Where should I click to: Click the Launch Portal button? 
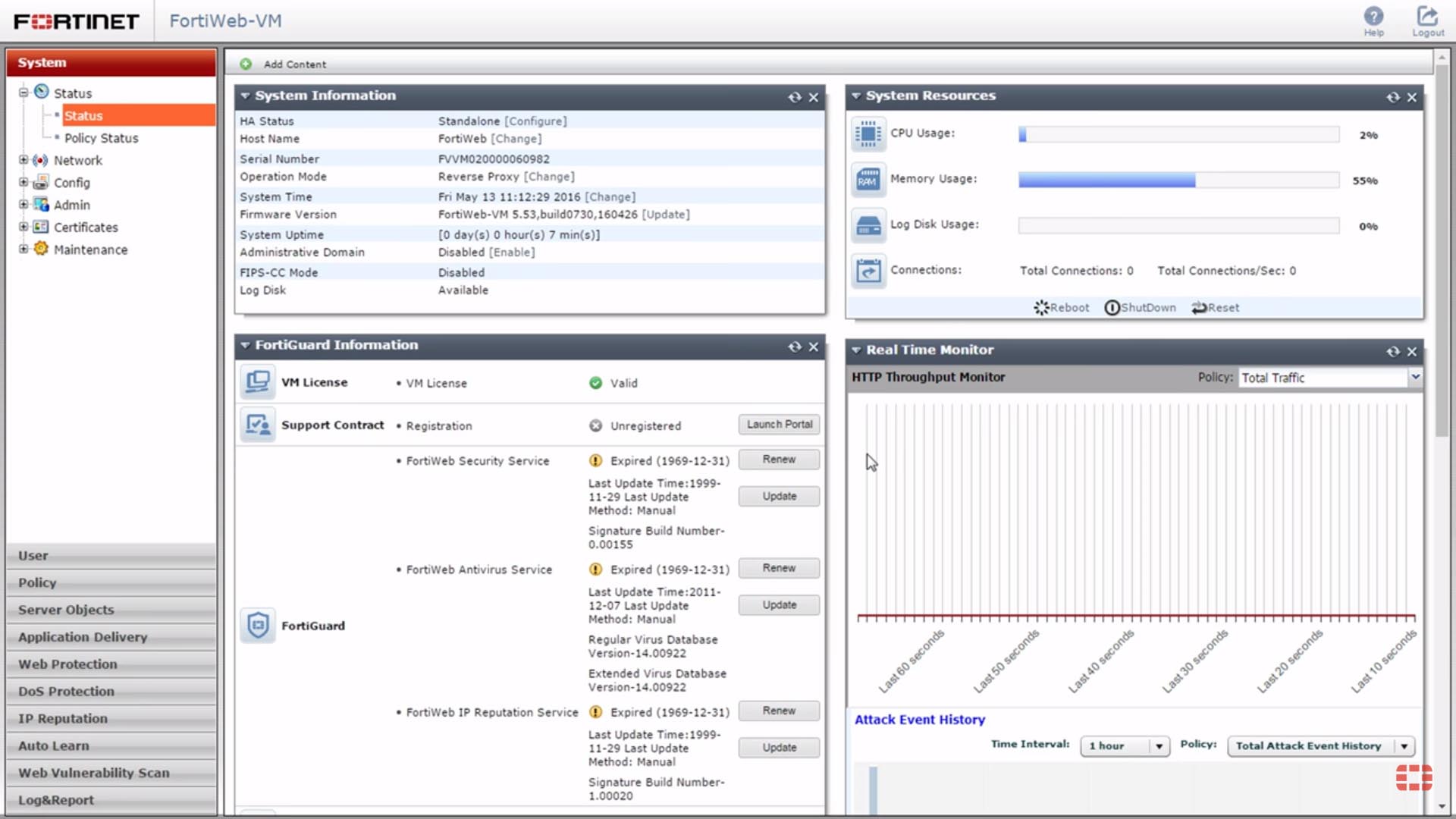tap(779, 425)
